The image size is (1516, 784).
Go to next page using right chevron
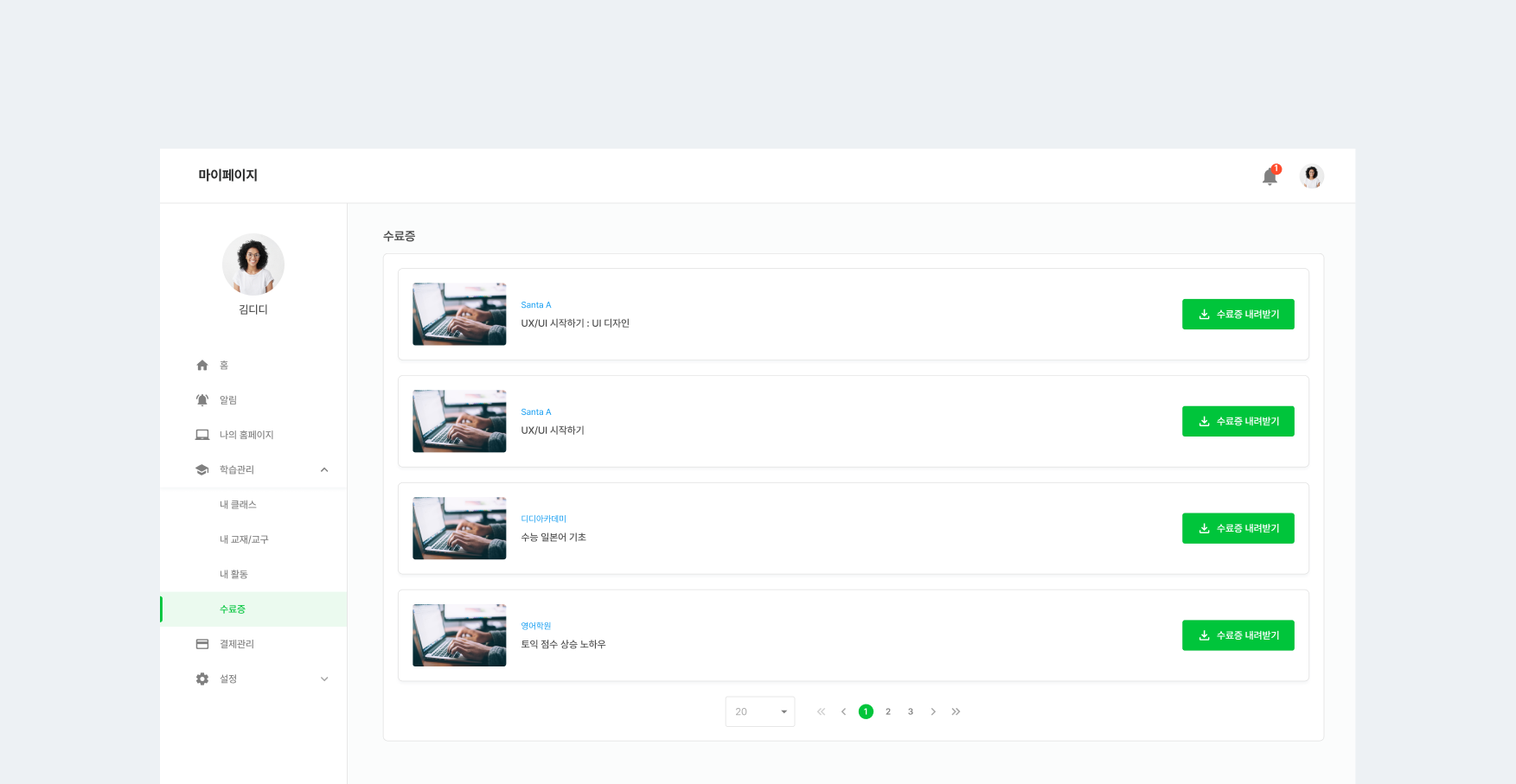click(x=933, y=711)
